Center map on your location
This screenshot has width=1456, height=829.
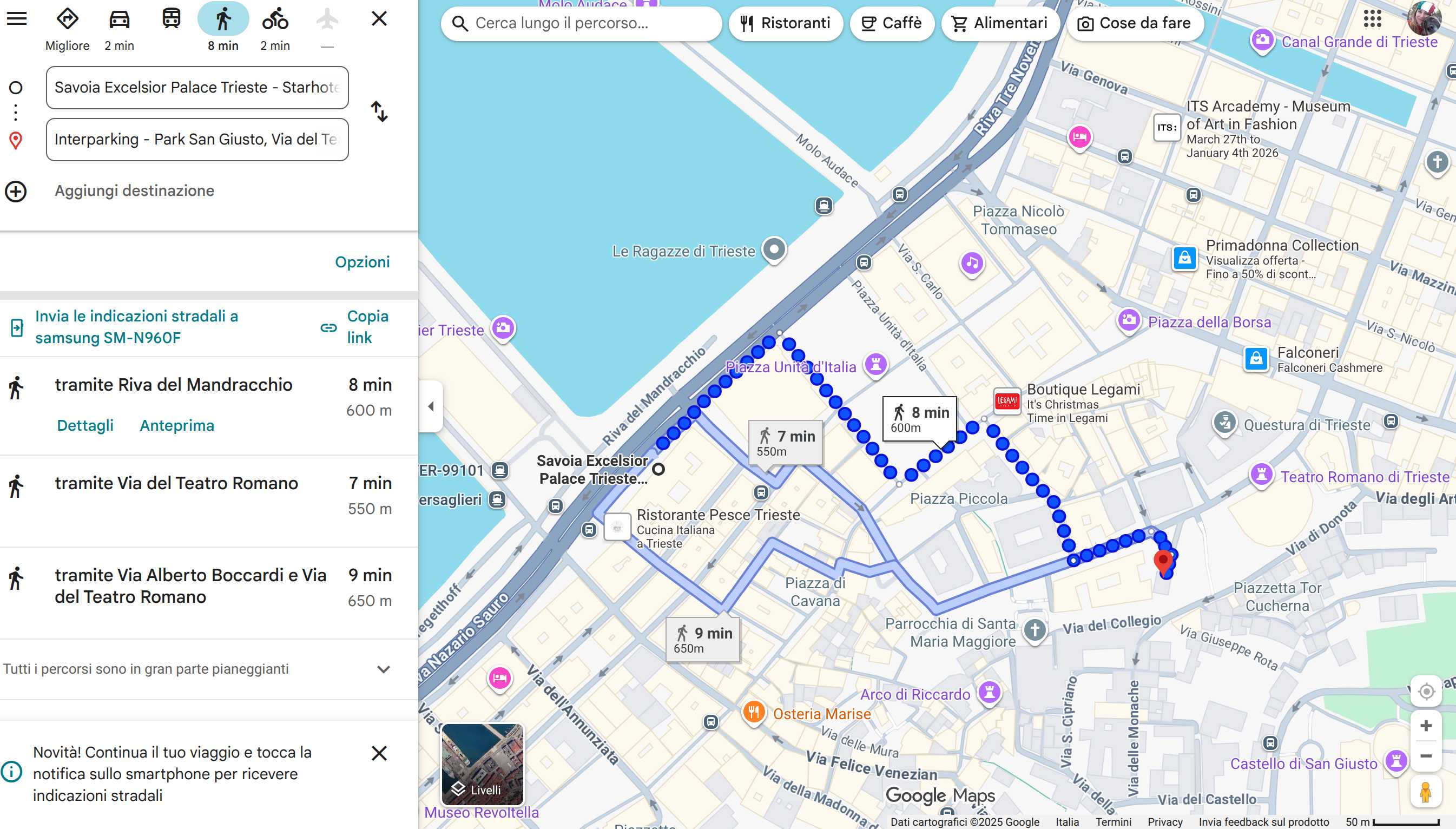(1425, 691)
